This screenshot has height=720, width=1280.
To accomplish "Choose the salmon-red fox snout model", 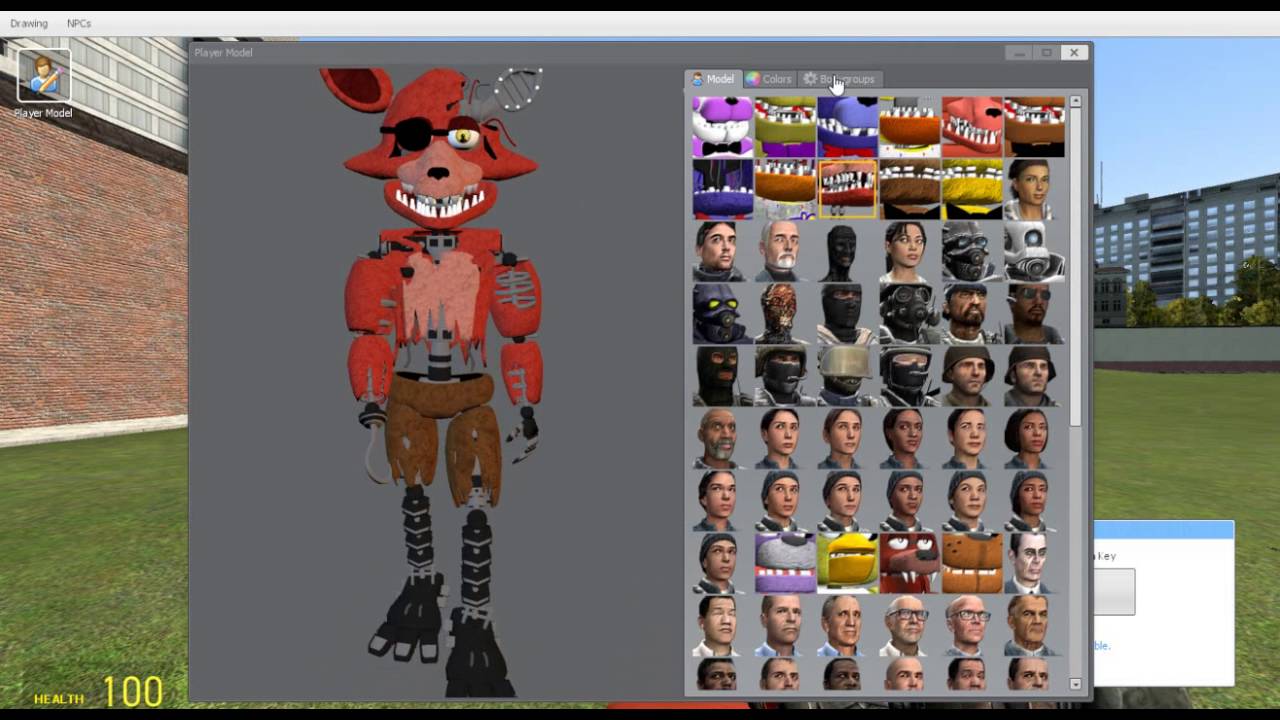I will (x=971, y=127).
